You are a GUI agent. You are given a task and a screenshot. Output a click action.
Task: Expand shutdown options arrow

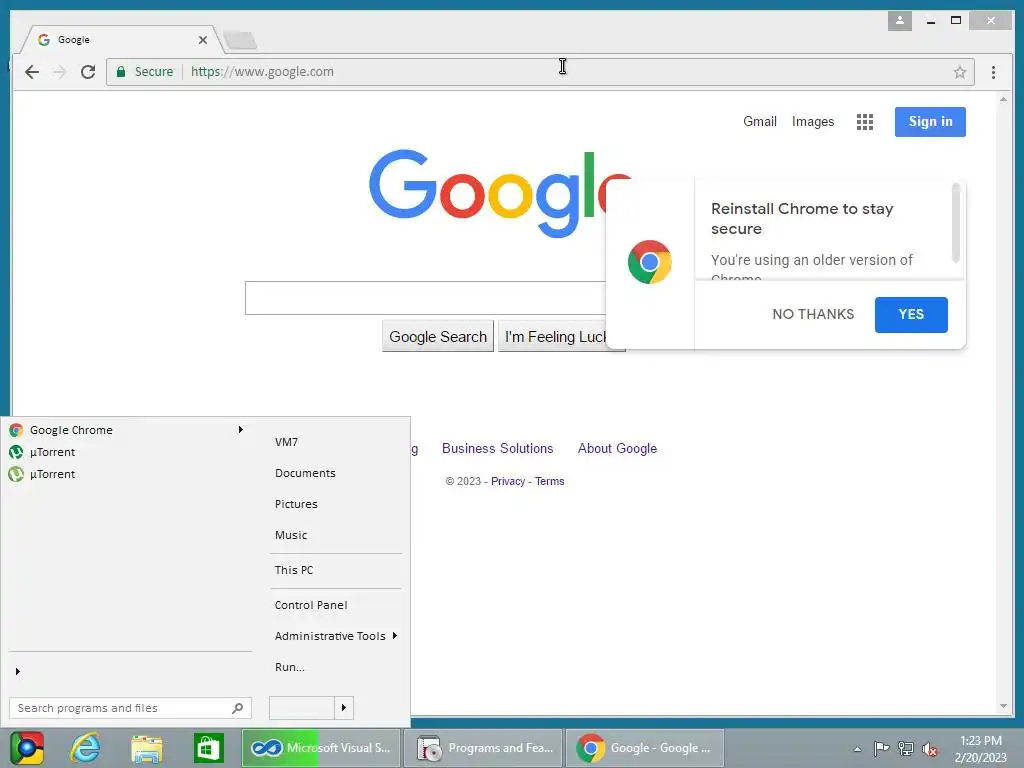click(x=344, y=708)
